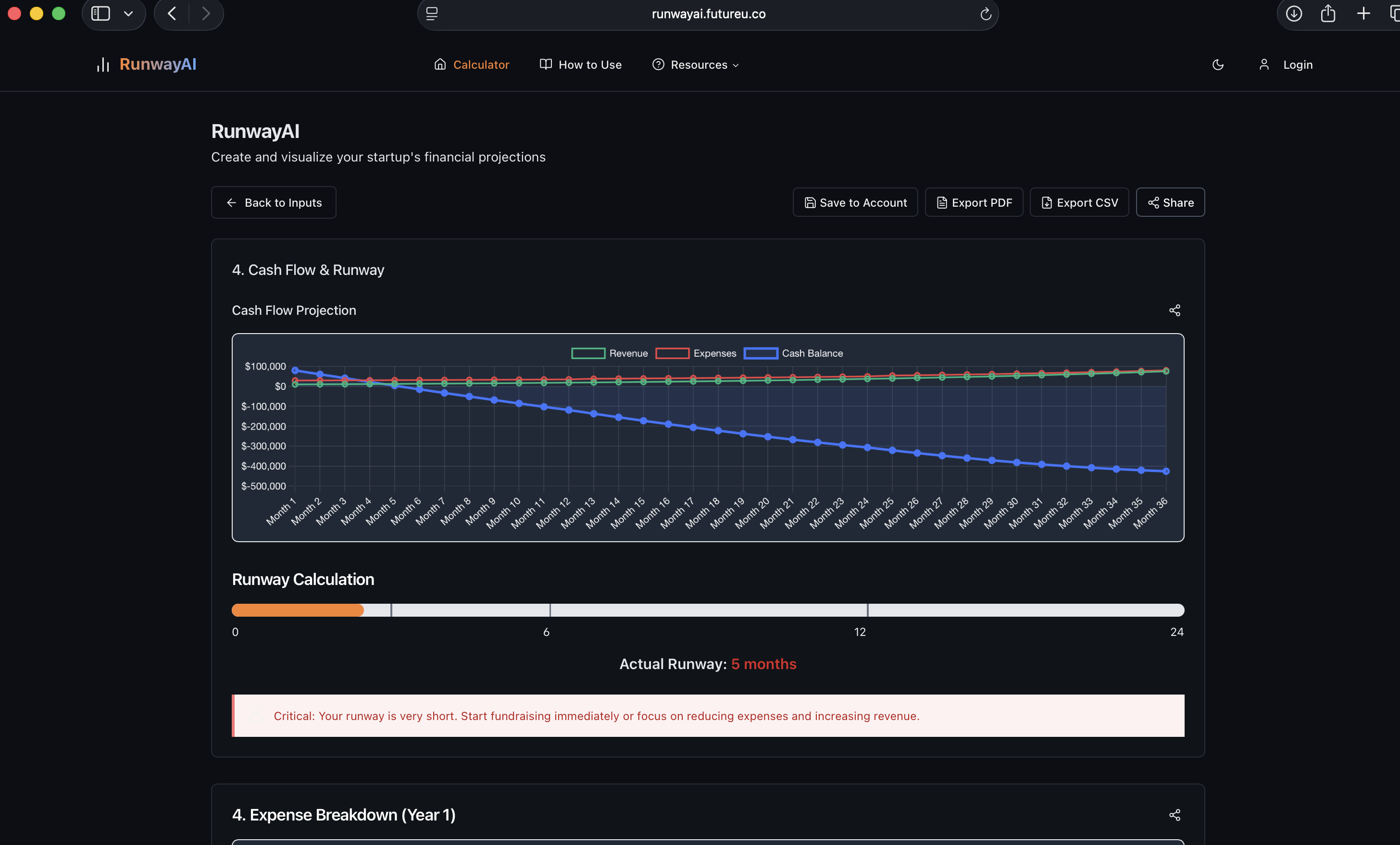Screen dimensions: 1400x845
Task: Toggle the Cash Balance series visibility
Action: pyautogui.click(x=794, y=353)
